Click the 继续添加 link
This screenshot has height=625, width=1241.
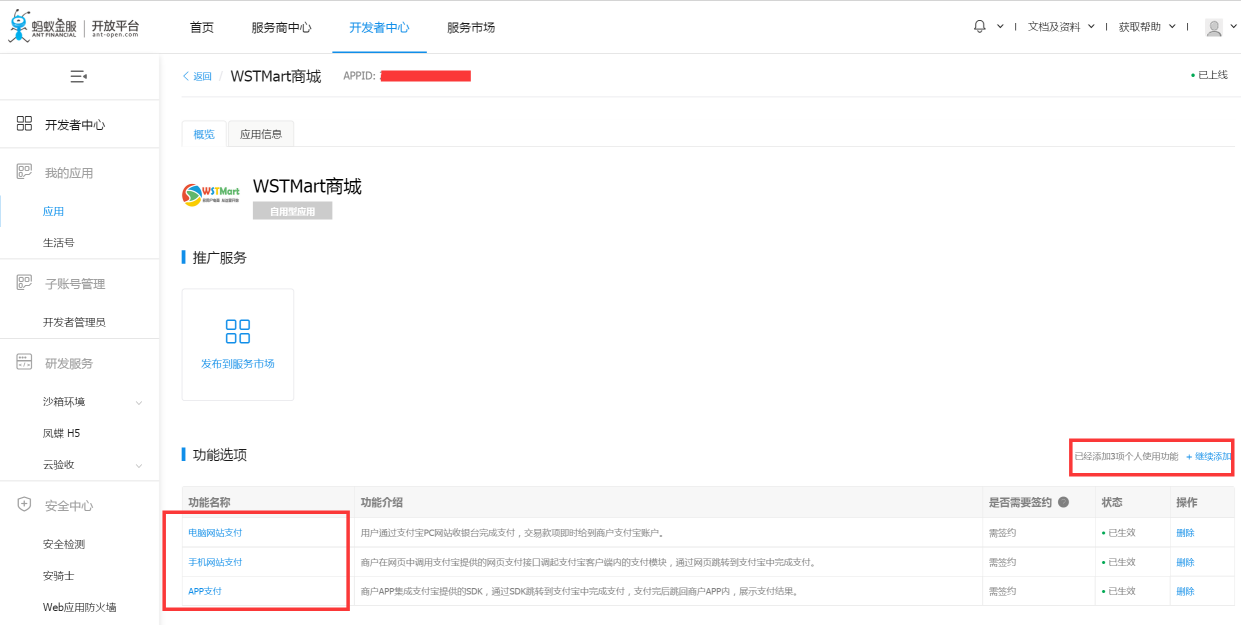click(x=1208, y=457)
